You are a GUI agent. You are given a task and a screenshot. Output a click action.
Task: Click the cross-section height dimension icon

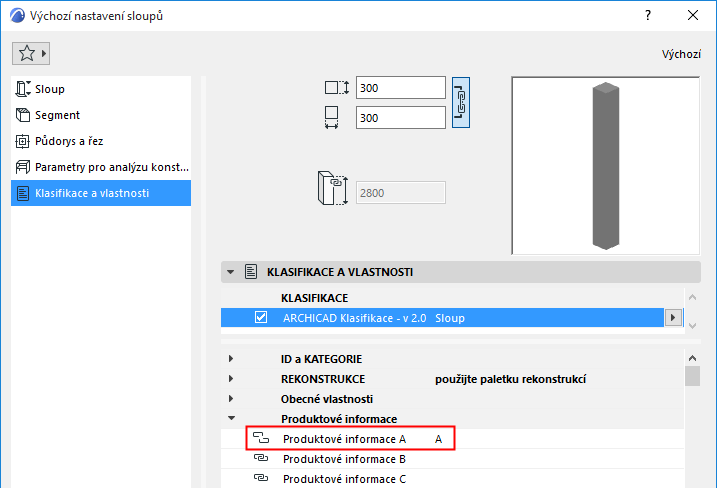(337, 88)
